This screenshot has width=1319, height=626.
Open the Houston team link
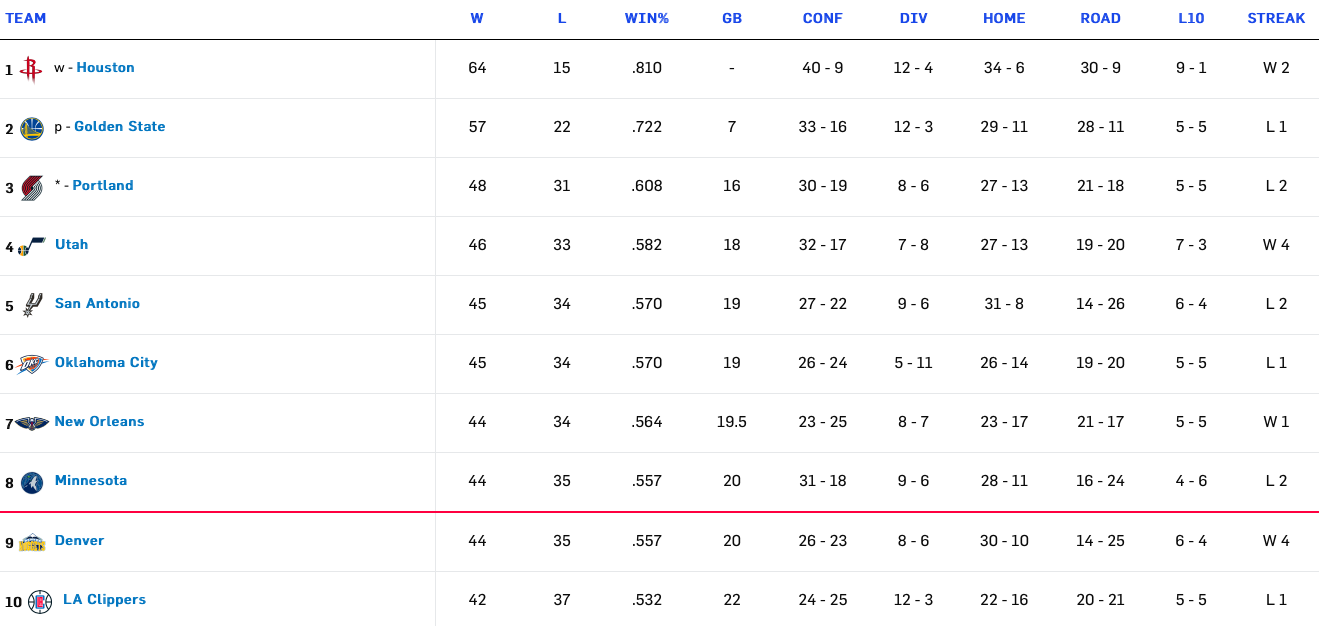(x=105, y=68)
